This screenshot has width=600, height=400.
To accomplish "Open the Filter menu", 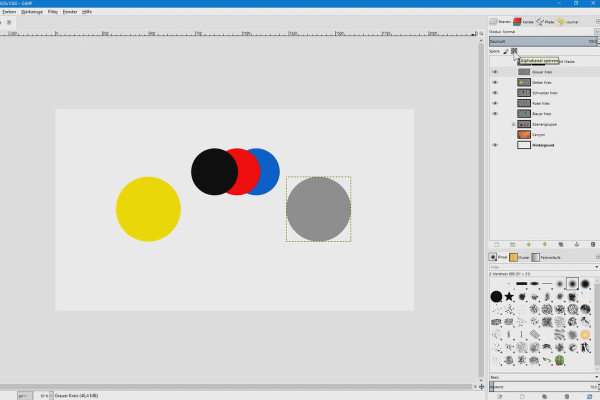I will click(x=53, y=12).
